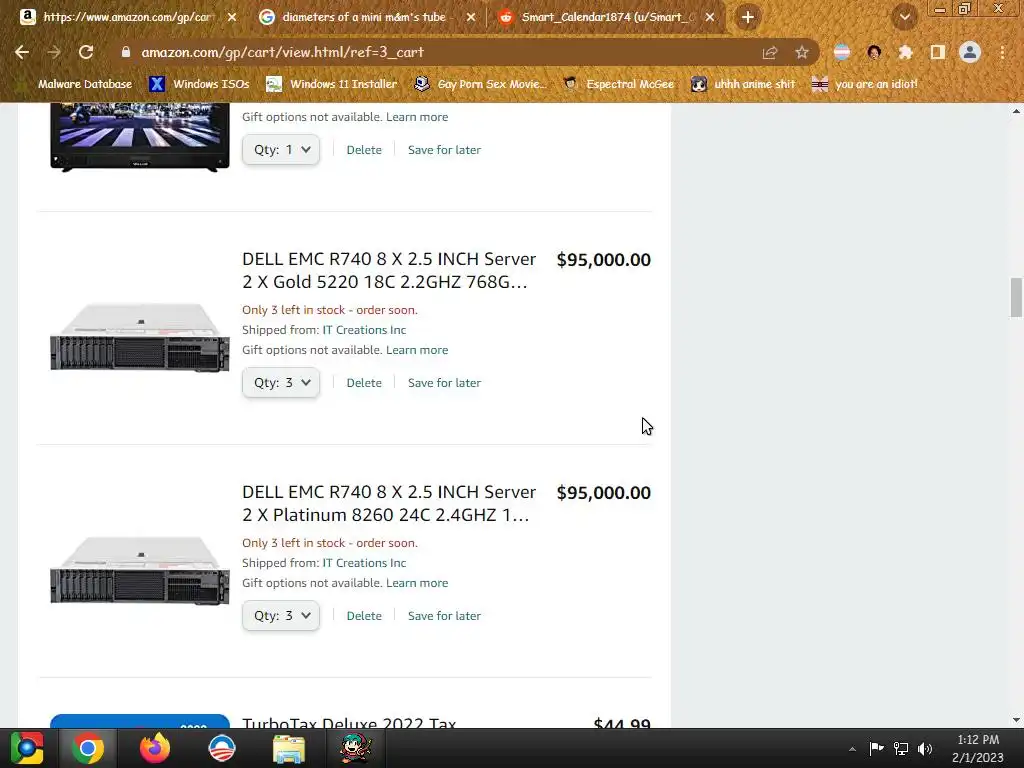Open the Extensions puzzle icon
Image resolution: width=1024 pixels, height=768 pixels.
coord(905,52)
